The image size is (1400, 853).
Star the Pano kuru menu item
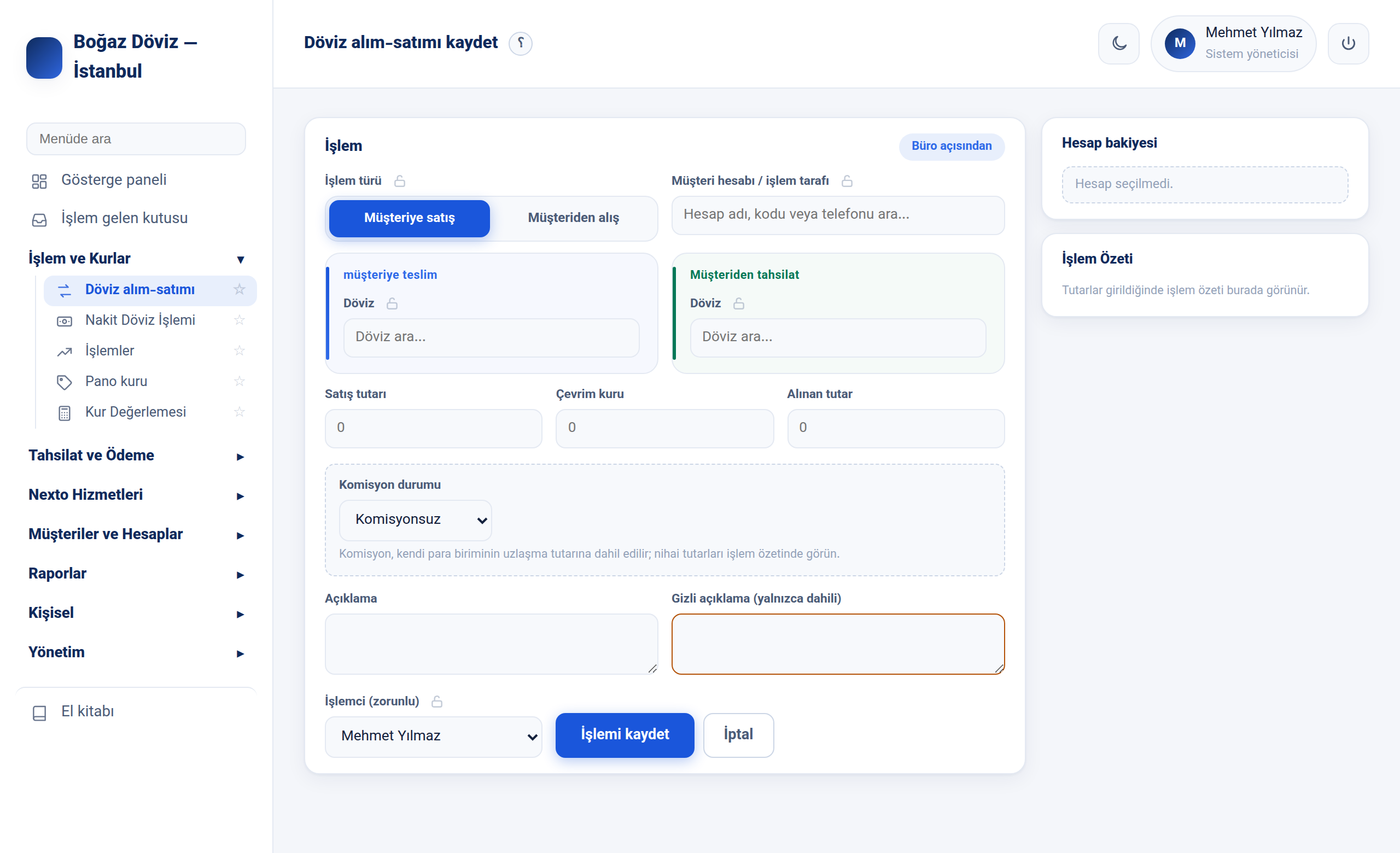[x=239, y=382]
